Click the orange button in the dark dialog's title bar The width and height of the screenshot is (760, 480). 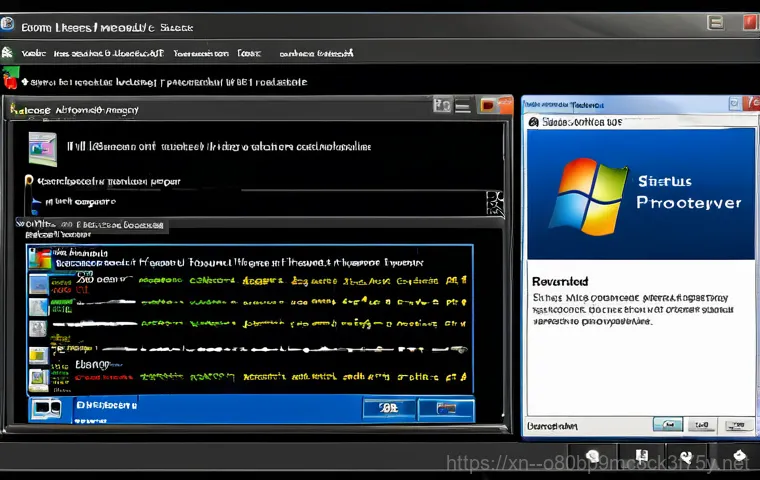[490, 105]
